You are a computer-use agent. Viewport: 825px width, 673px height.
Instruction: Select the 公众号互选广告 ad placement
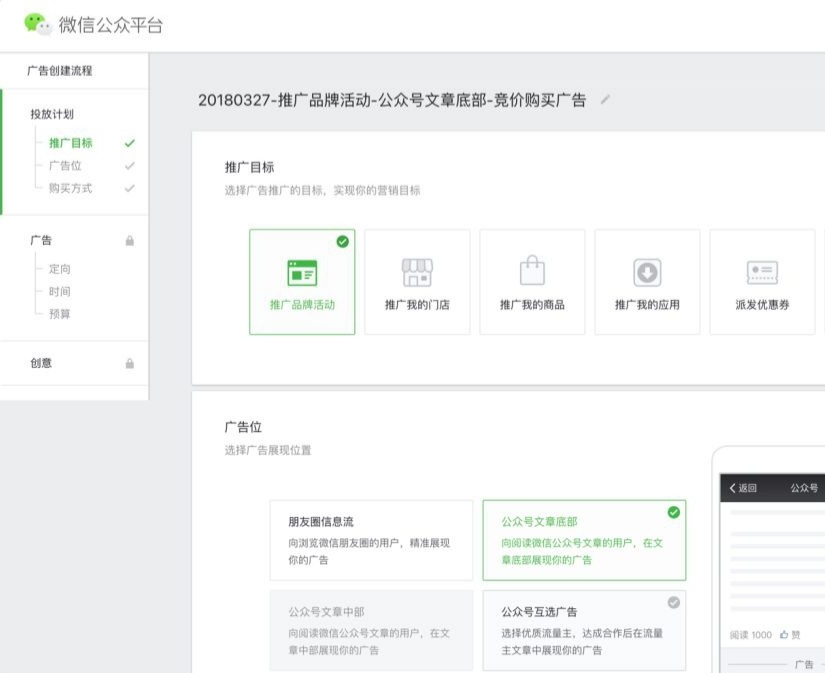(x=584, y=630)
